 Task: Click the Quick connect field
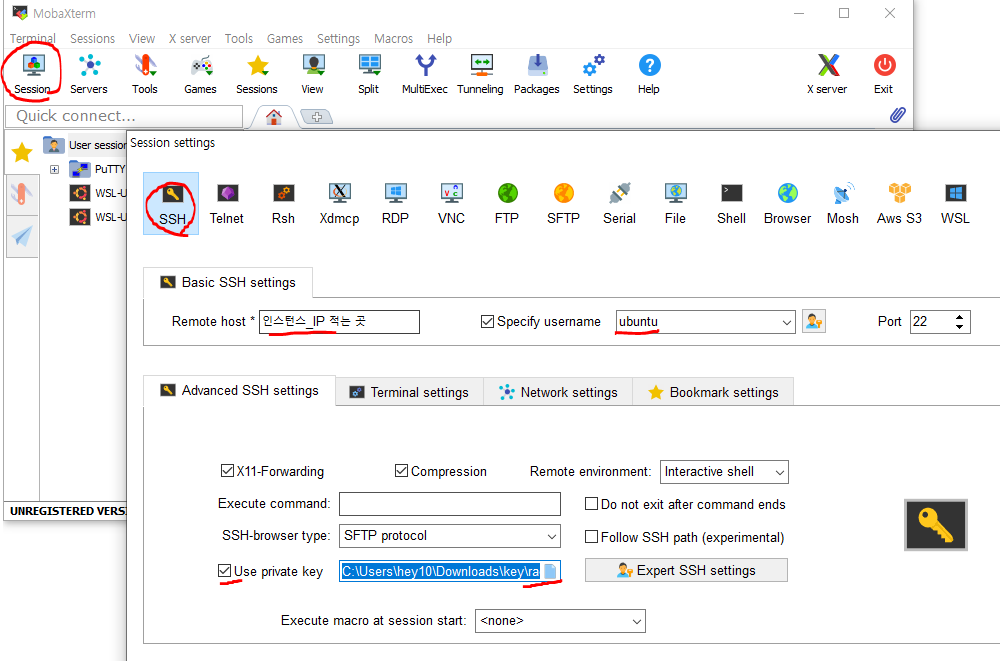124,116
